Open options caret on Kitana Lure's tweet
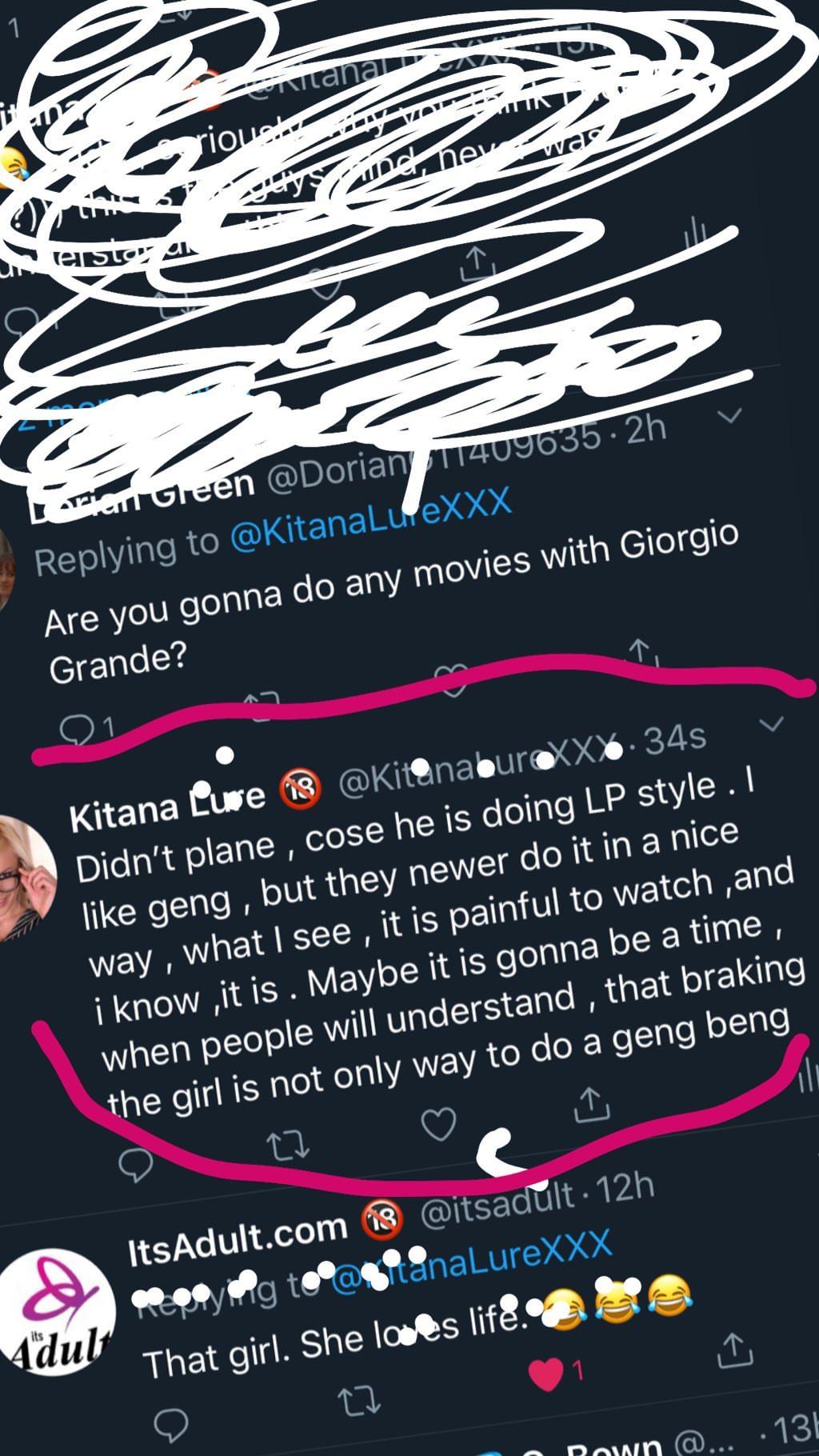Image resolution: width=819 pixels, height=1456 pixels. (x=770, y=724)
